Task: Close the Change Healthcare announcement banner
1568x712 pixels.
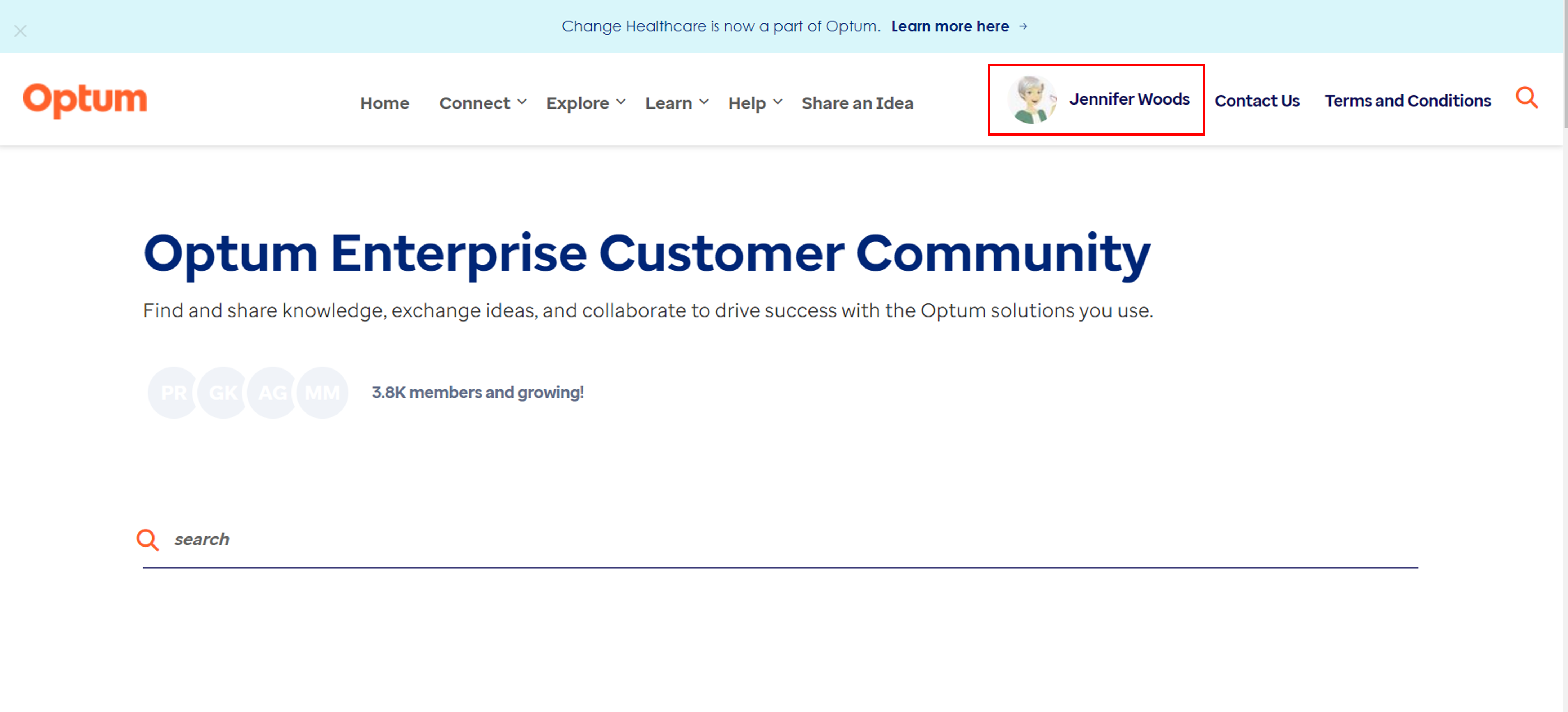Action: point(20,31)
